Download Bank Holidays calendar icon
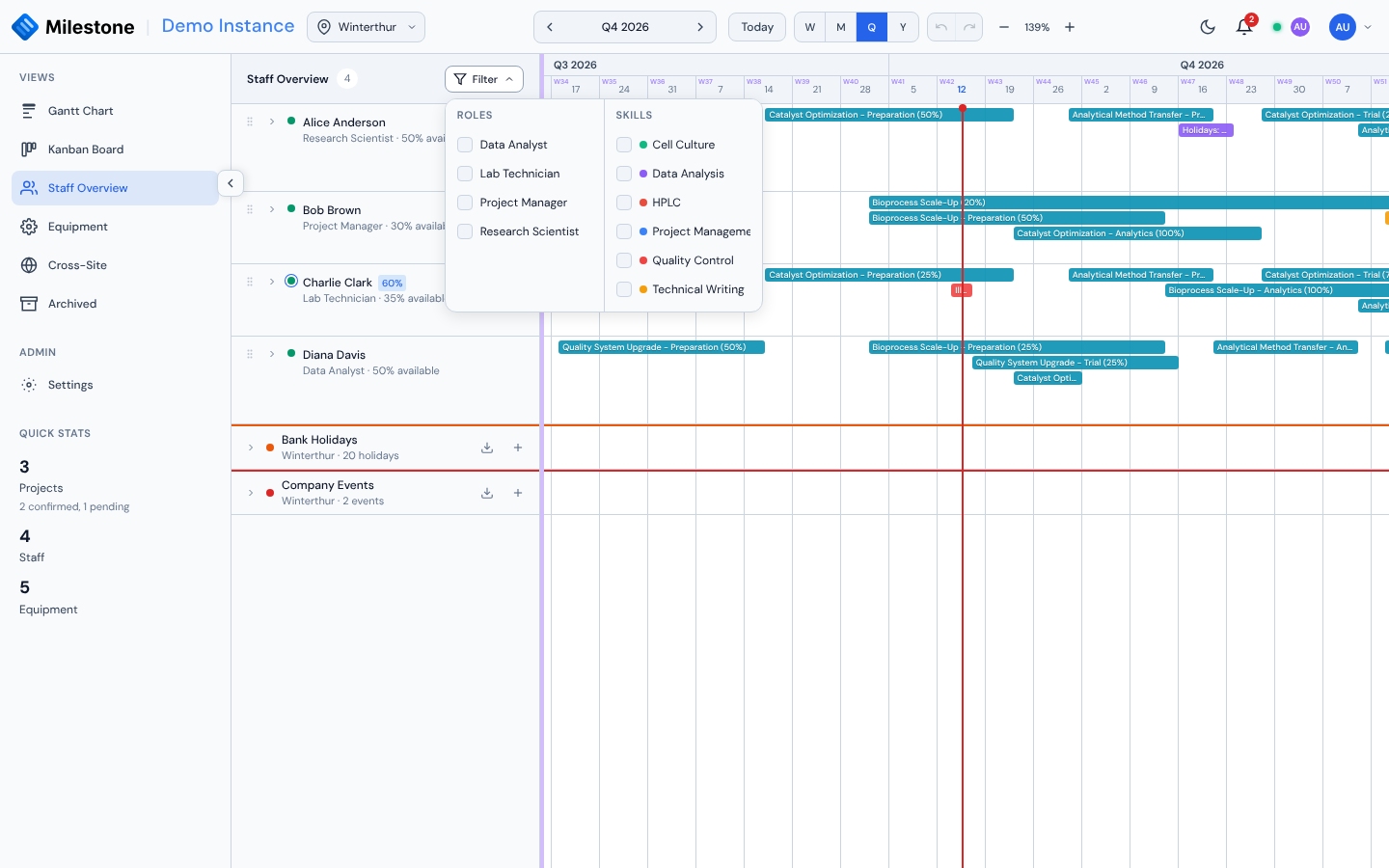This screenshot has height=868, width=1389. [487, 448]
